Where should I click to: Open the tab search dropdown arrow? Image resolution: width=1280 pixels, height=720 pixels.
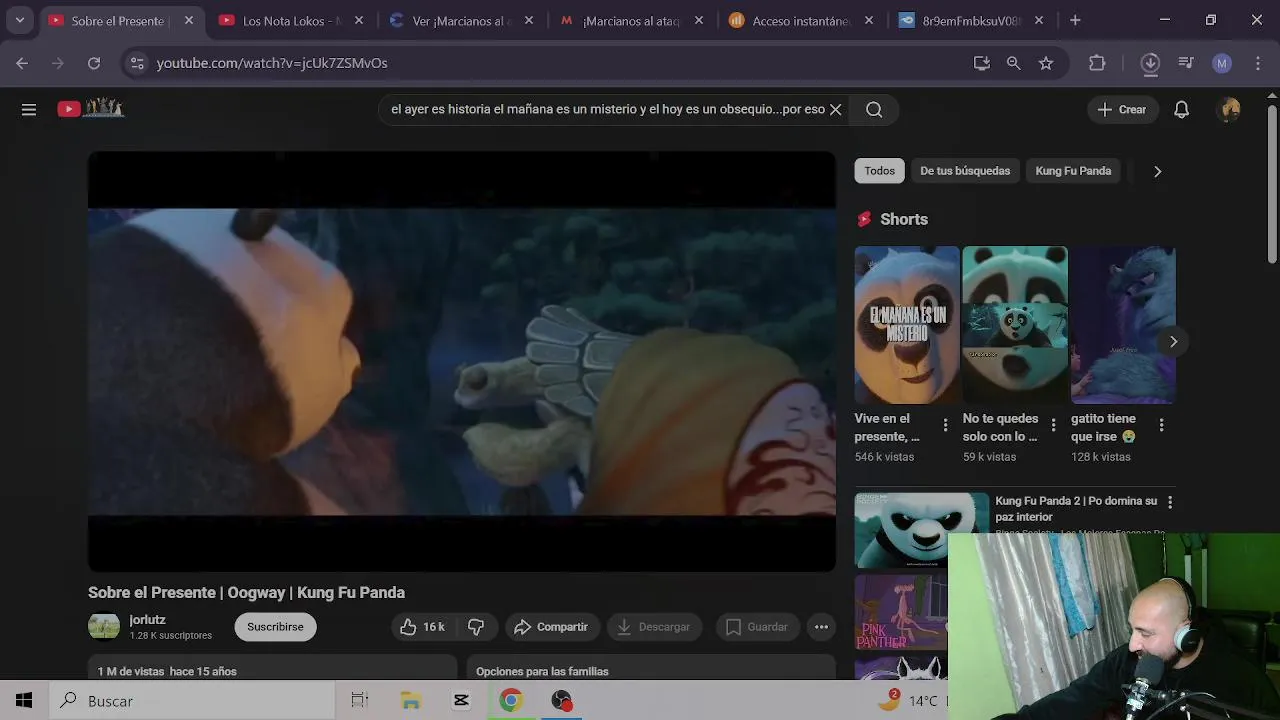19,20
